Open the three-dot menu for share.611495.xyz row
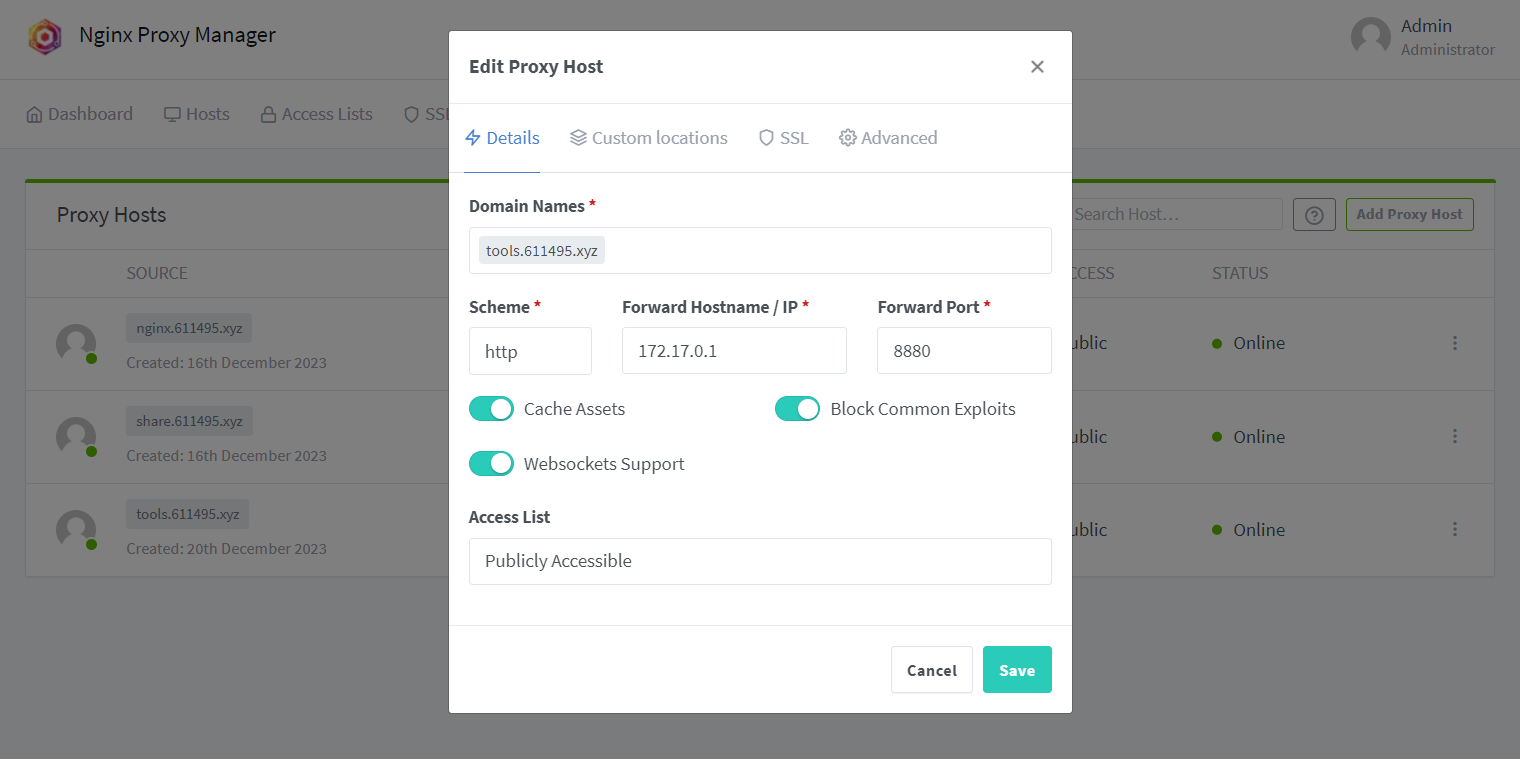This screenshot has height=759, width=1520. pos(1455,436)
